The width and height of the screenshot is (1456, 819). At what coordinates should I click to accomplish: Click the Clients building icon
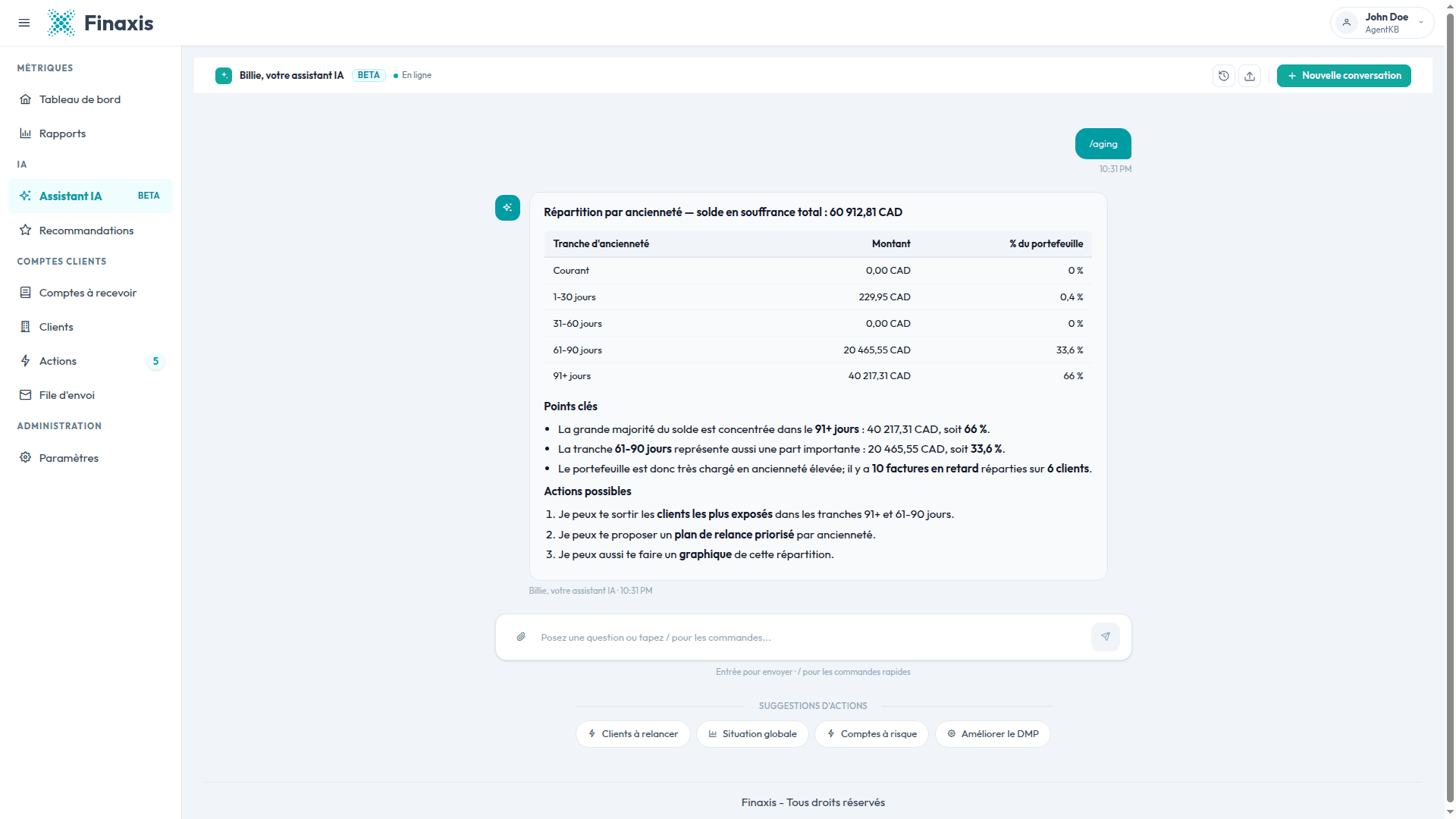coord(26,327)
